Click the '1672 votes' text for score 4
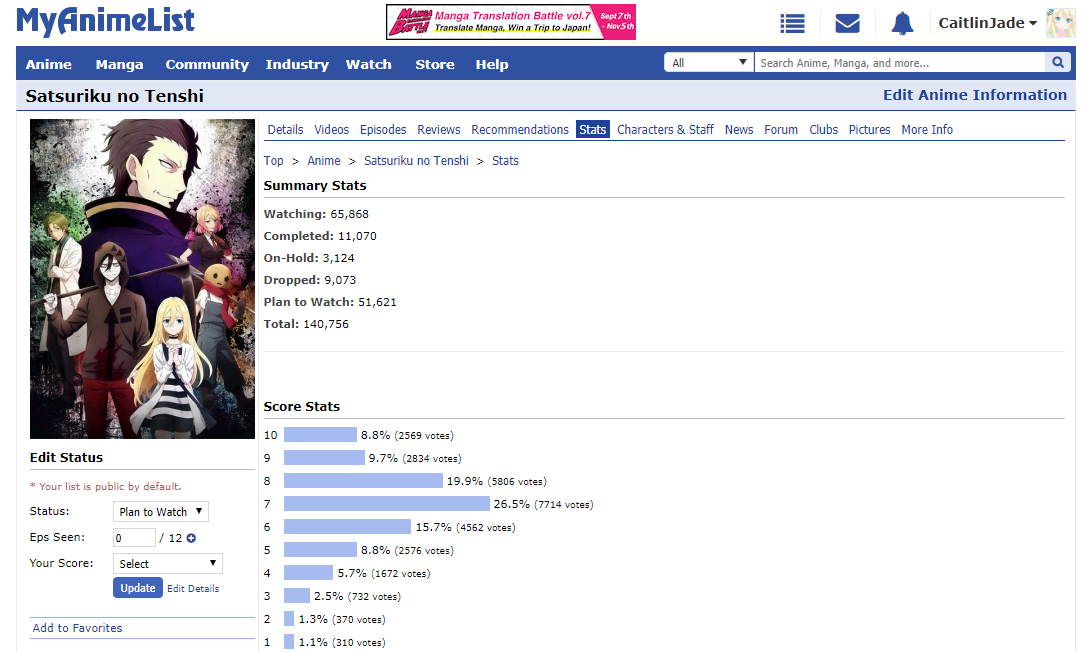This screenshot has width=1082, height=652. click(x=401, y=573)
